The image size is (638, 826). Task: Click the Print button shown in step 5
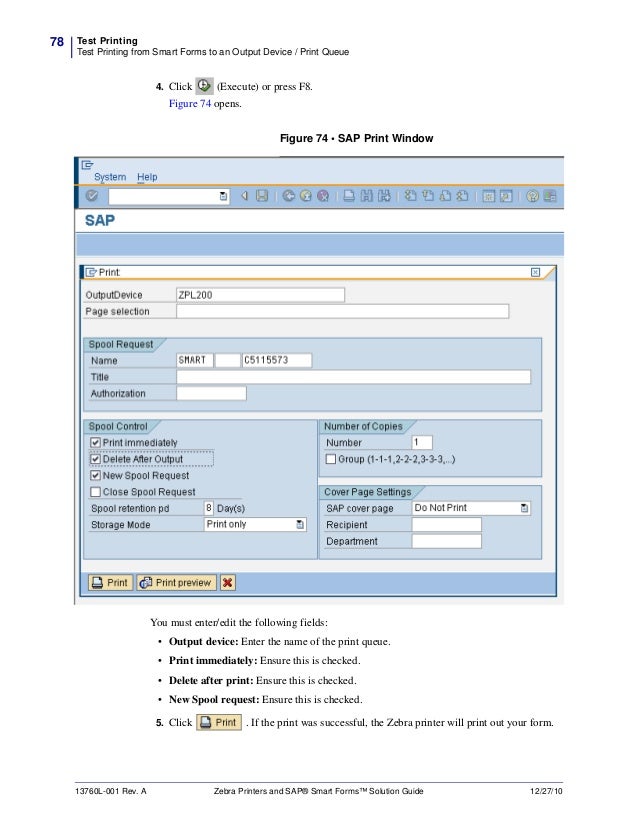(219, 722)
